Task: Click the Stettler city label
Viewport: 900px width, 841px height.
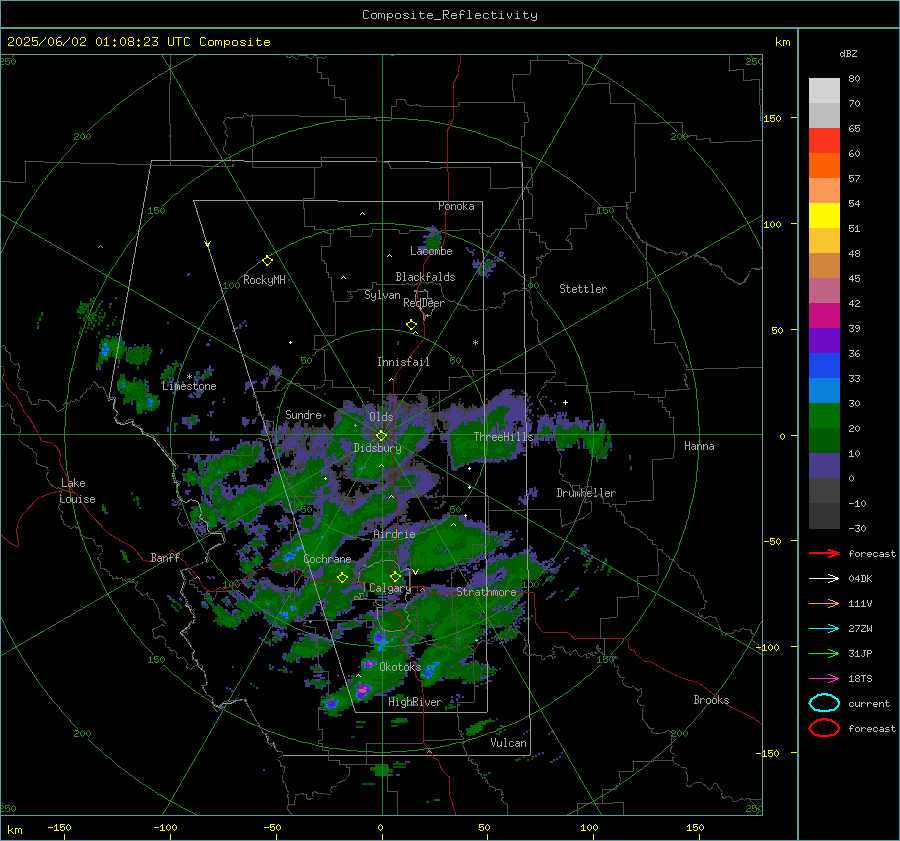Action: tap(583, 289)
